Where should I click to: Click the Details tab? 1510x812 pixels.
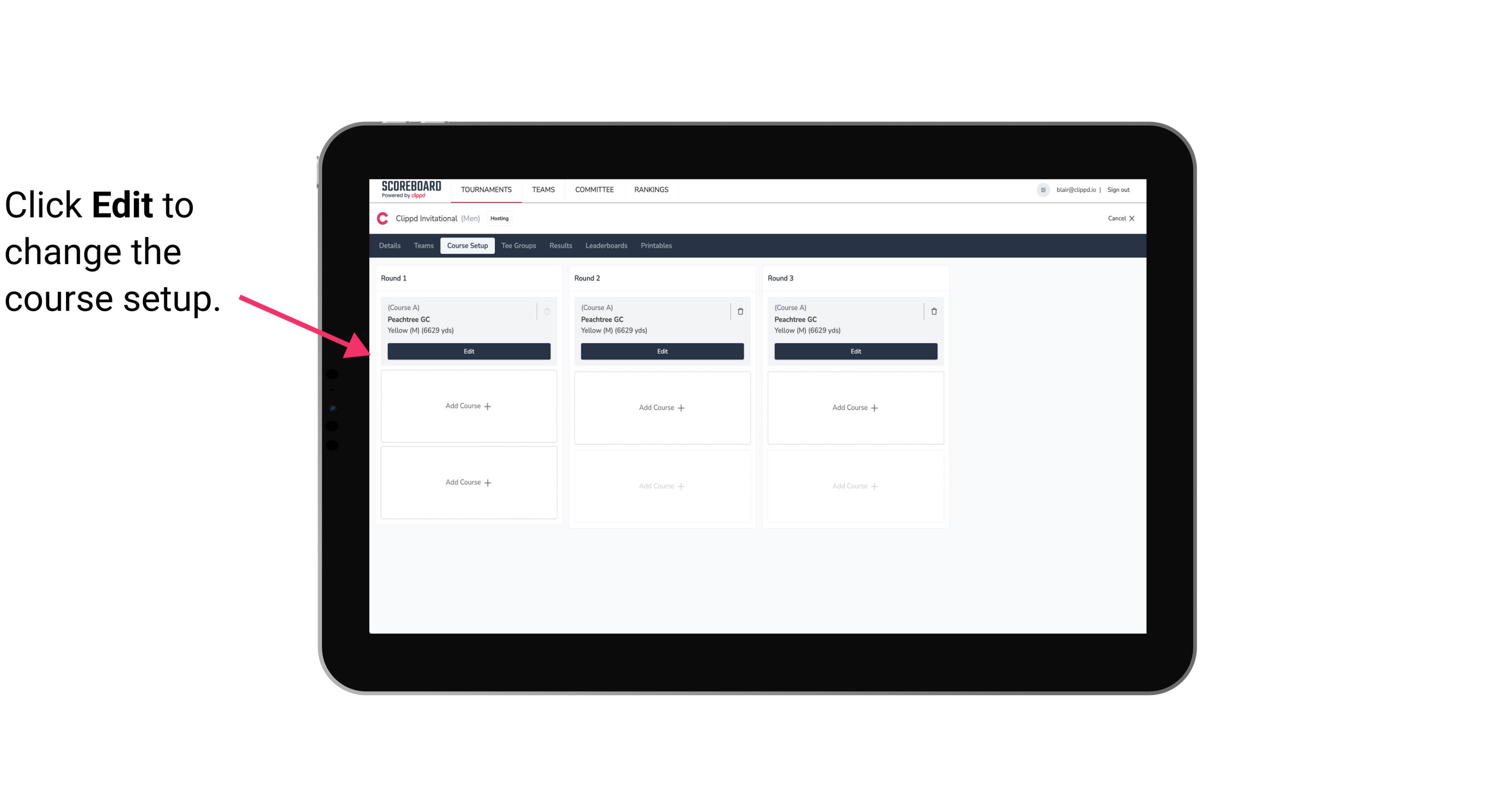pyautogui.click(x=390, y=246)
